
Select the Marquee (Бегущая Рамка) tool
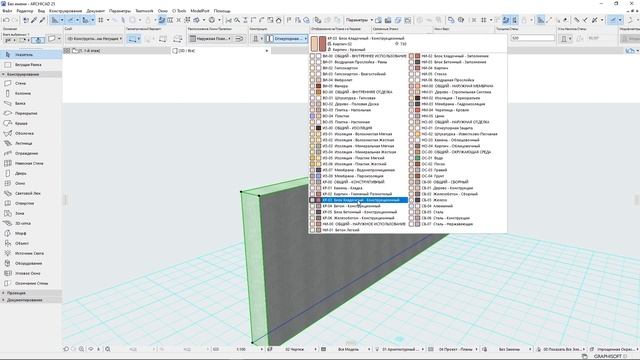point(31,65)
